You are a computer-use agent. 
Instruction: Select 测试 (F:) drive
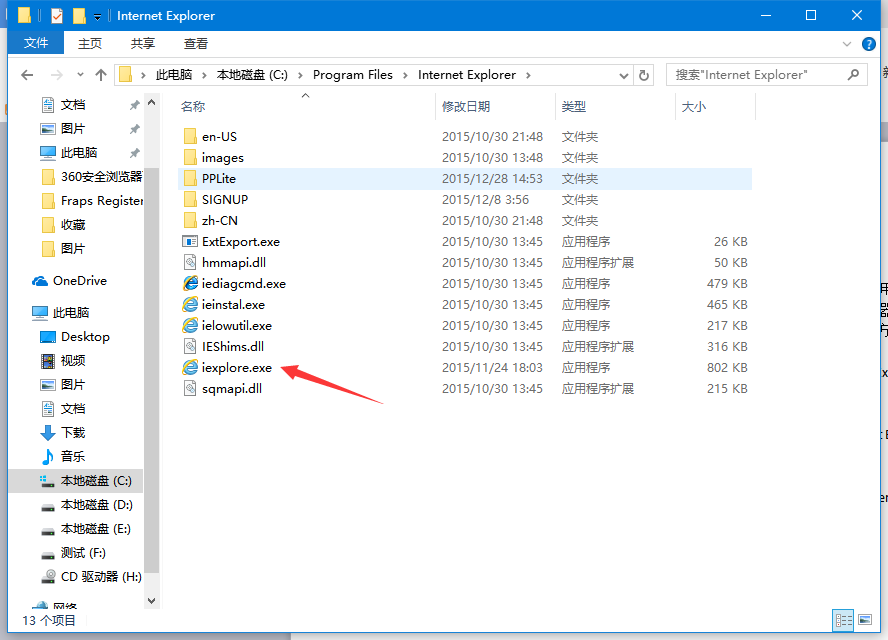click(x=83, y=552)
